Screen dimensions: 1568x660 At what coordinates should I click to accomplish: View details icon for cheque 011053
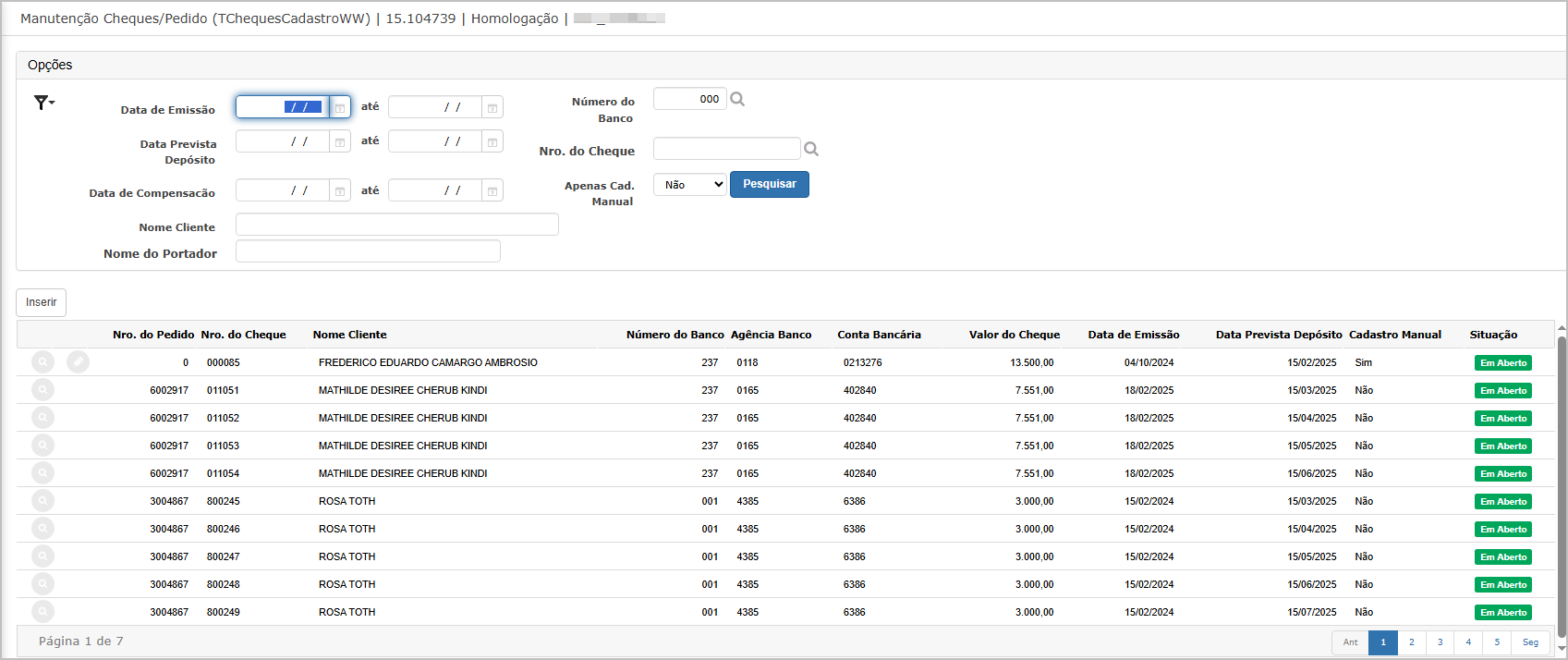point(43,446)
